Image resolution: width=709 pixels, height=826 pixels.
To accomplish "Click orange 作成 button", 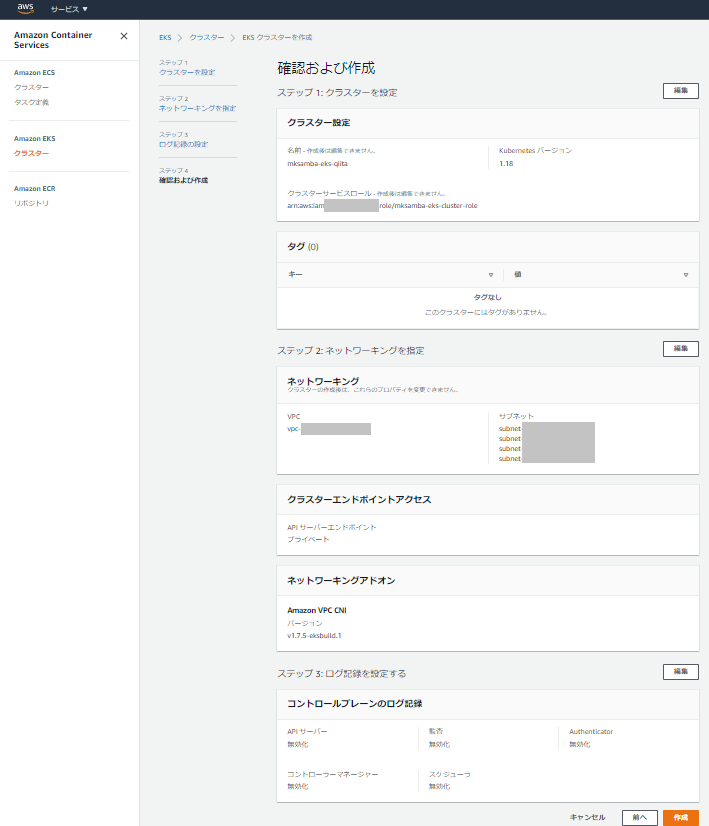I will coord(681,818).
